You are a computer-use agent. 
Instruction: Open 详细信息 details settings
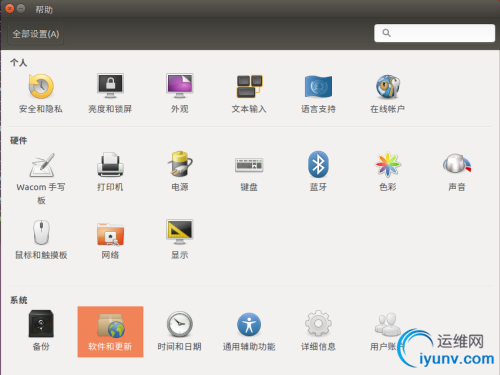point(318,331)
